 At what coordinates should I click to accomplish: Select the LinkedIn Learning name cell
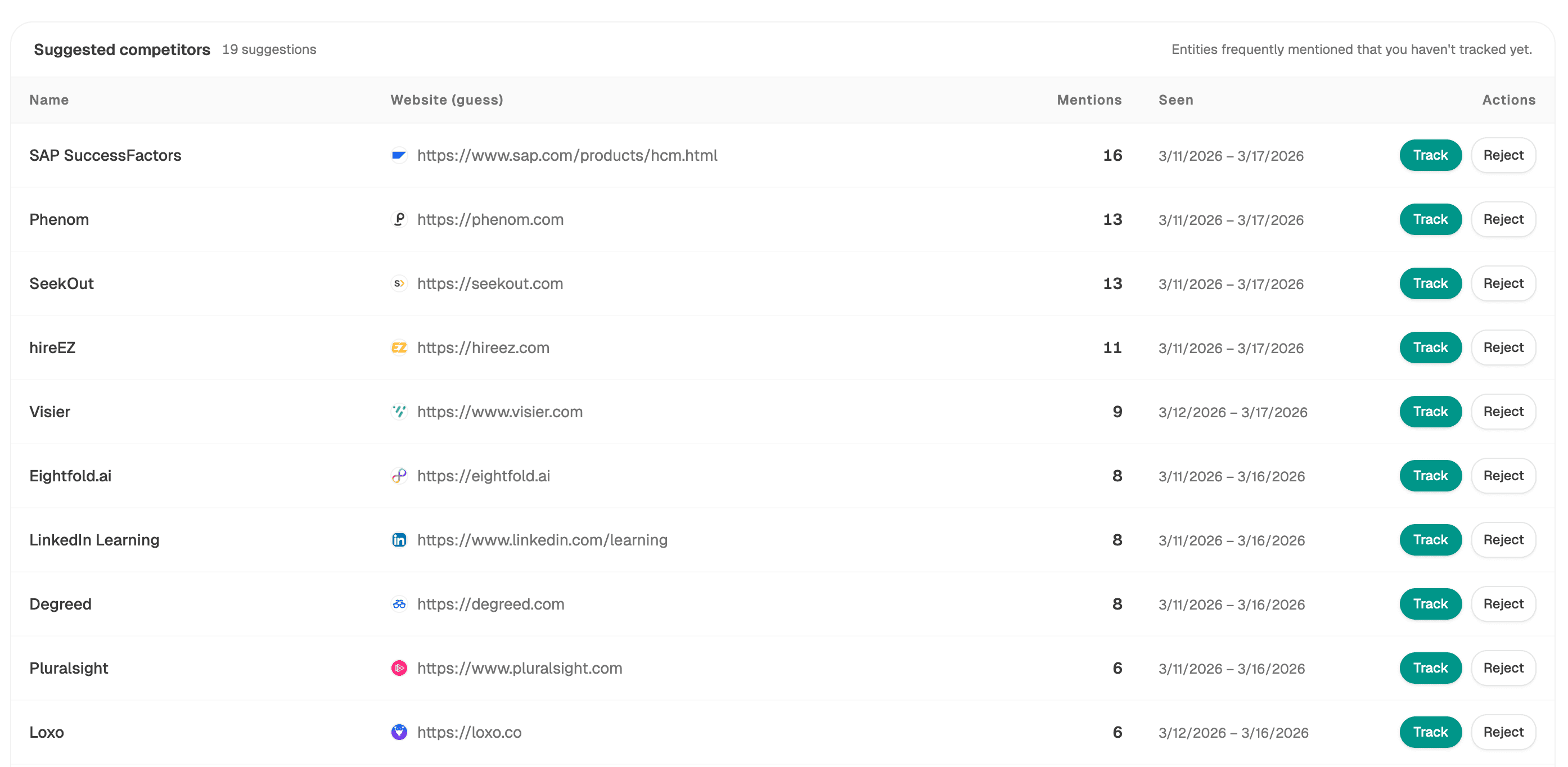(94, 540)
